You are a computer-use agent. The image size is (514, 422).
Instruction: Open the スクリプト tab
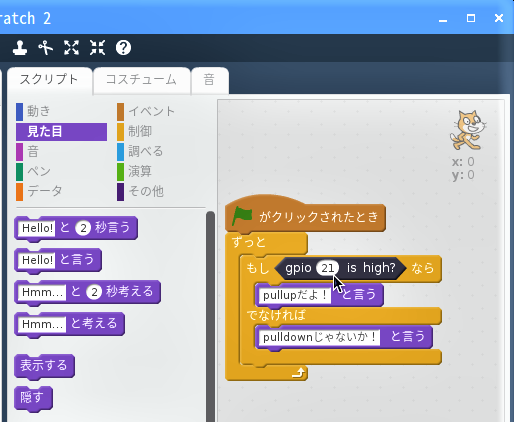(49, 80)
